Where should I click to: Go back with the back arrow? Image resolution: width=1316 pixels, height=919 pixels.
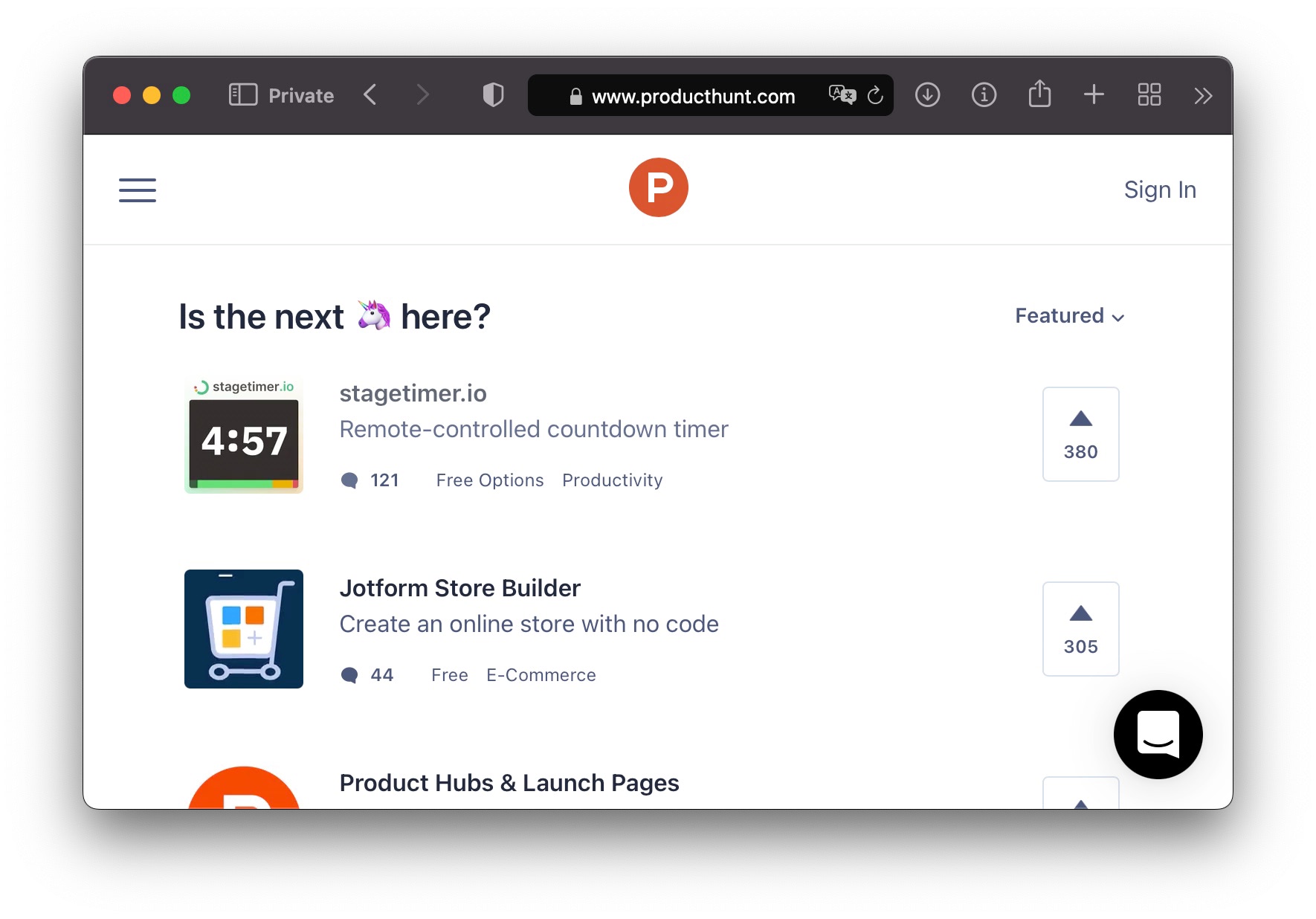[370, 95]
